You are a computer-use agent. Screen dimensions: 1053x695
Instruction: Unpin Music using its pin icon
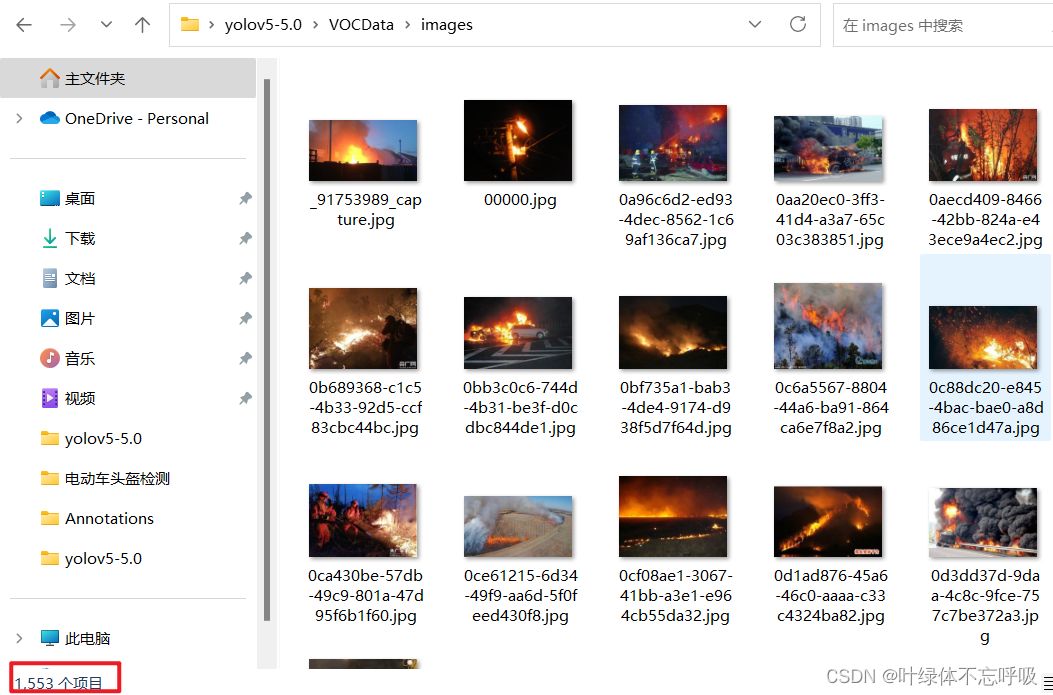[245, 359]
